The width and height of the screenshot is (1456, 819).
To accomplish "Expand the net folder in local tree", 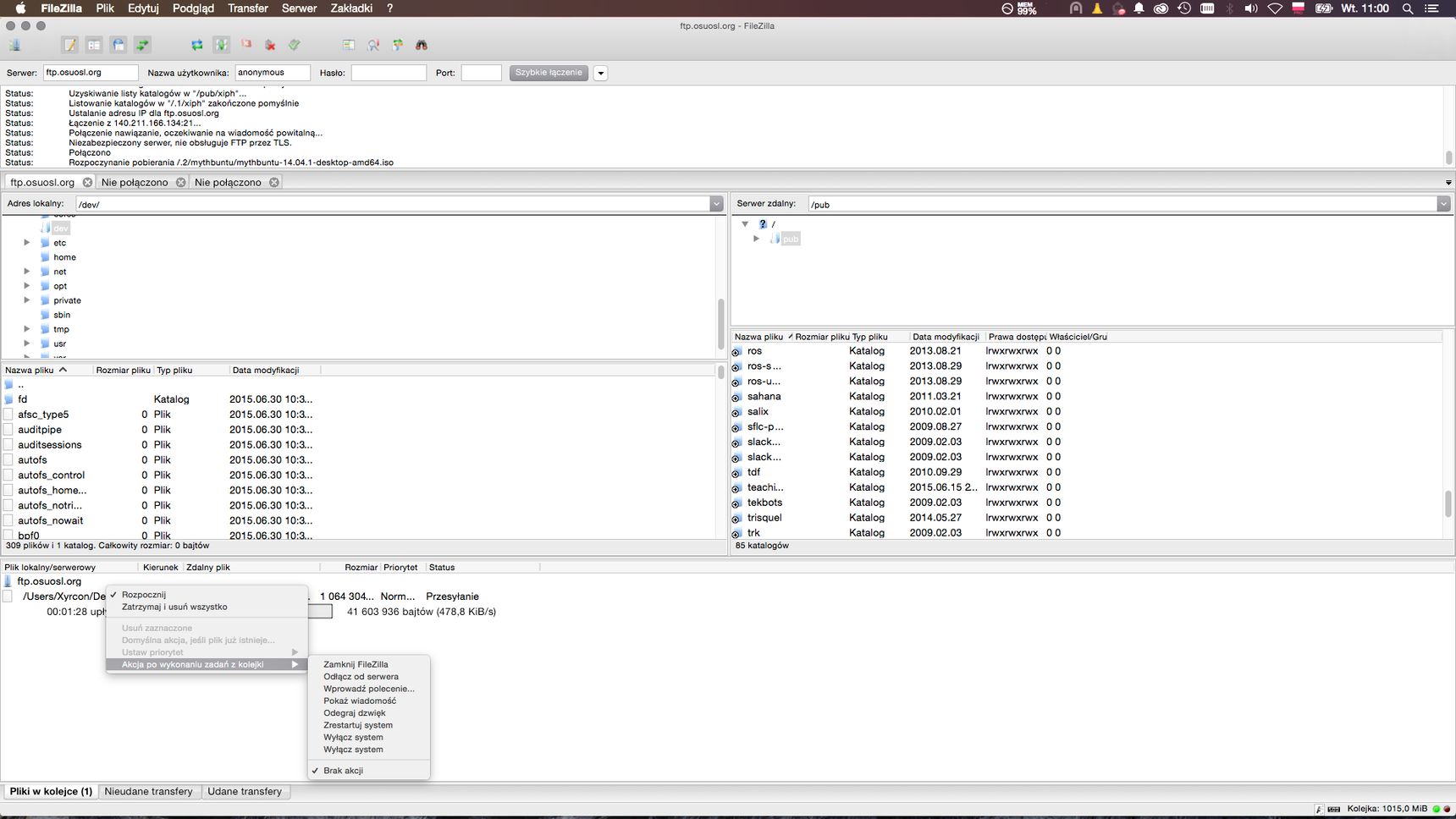I will (27, 272).
